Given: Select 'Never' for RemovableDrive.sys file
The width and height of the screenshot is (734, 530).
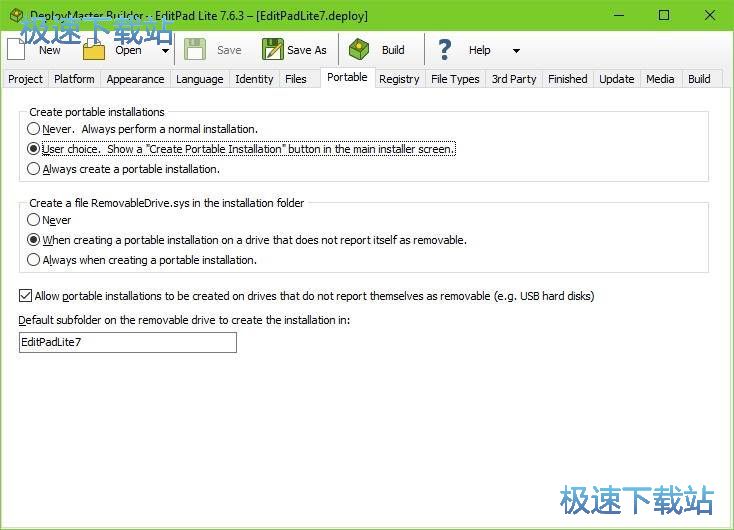Looking at the screenshot, I should [33, 220].
